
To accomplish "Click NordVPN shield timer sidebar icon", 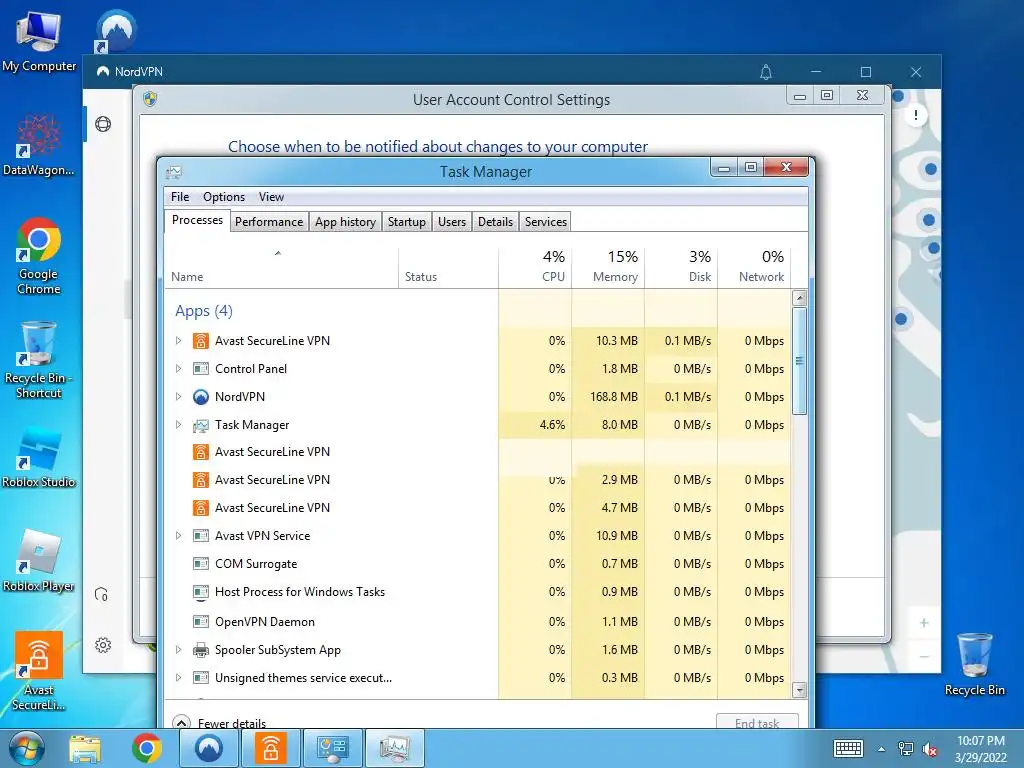I will point(101,594).
